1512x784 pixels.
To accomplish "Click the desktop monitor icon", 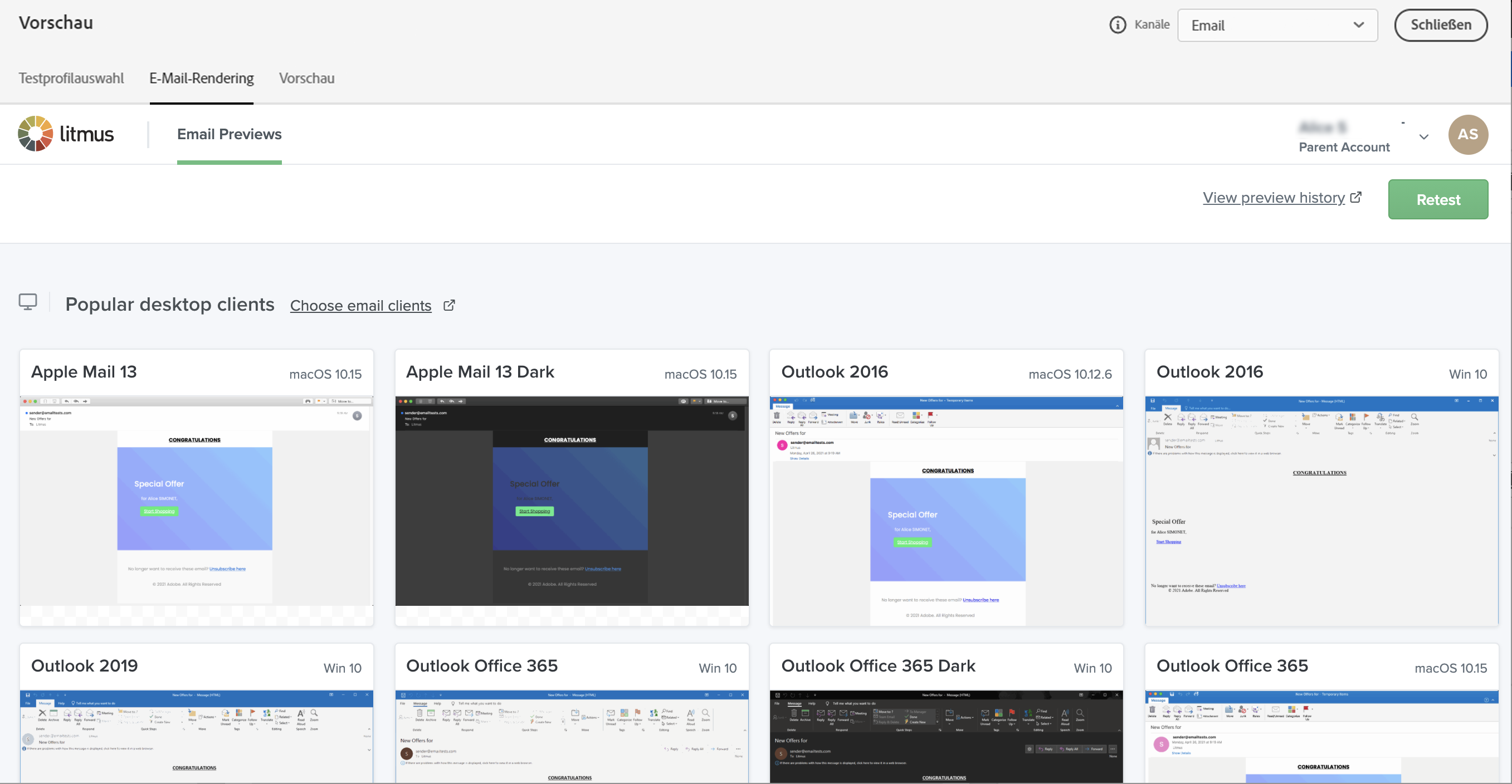I will (x=28, y=302).
